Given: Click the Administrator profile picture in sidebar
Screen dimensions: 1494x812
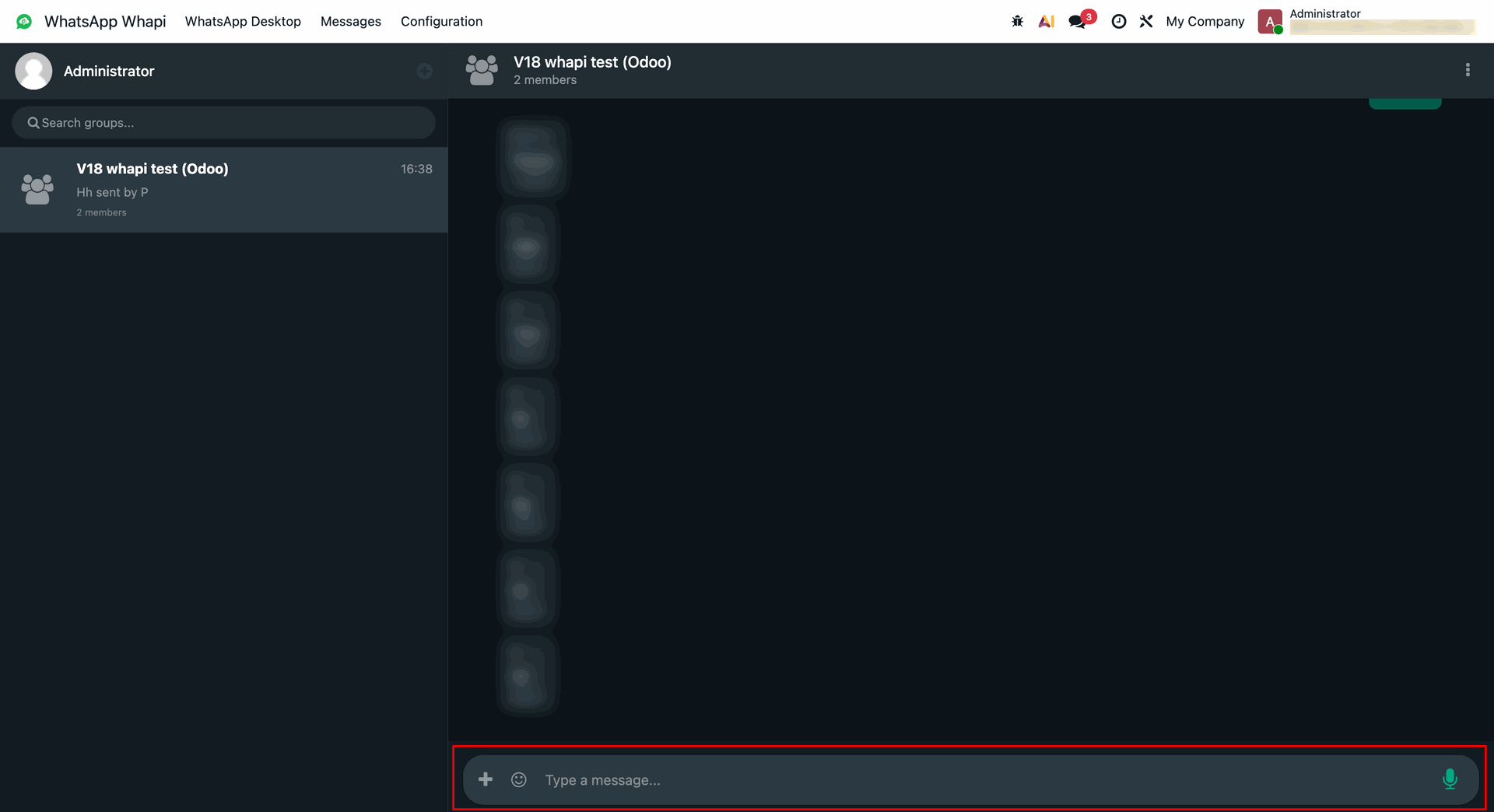Looking at the screenshot, I should pyautogui.click(x=33, y=71).
